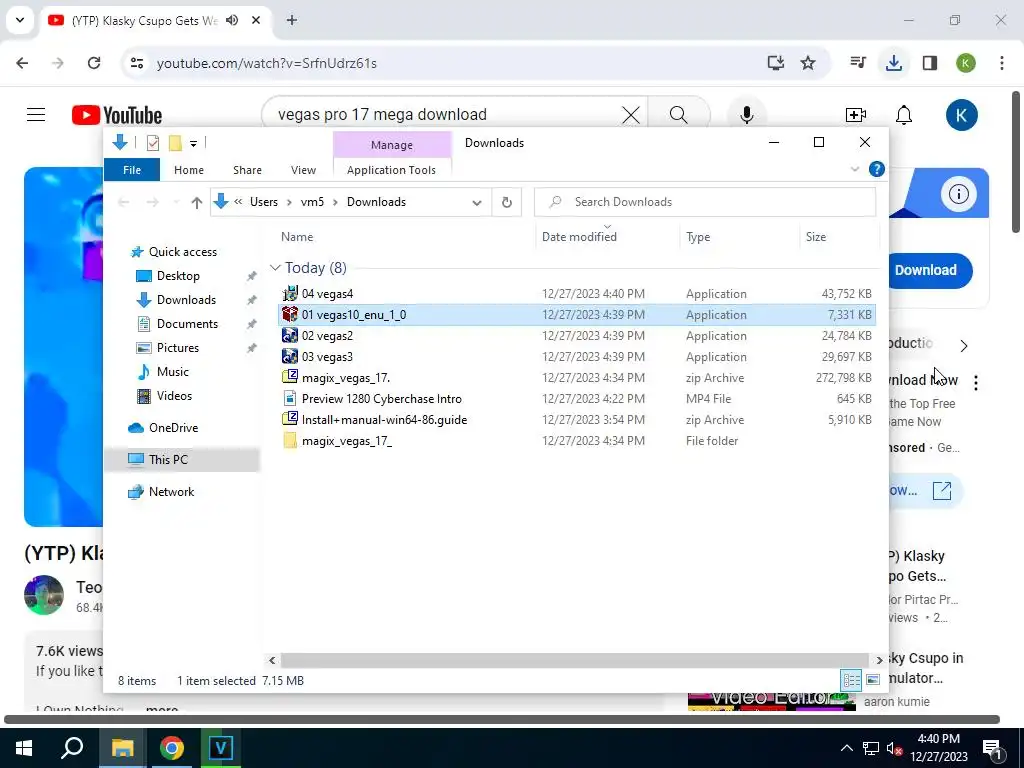This screenshot has height=768, width=1024.
Task: Click the YouTube Create video icon
Action: (856, 115)
